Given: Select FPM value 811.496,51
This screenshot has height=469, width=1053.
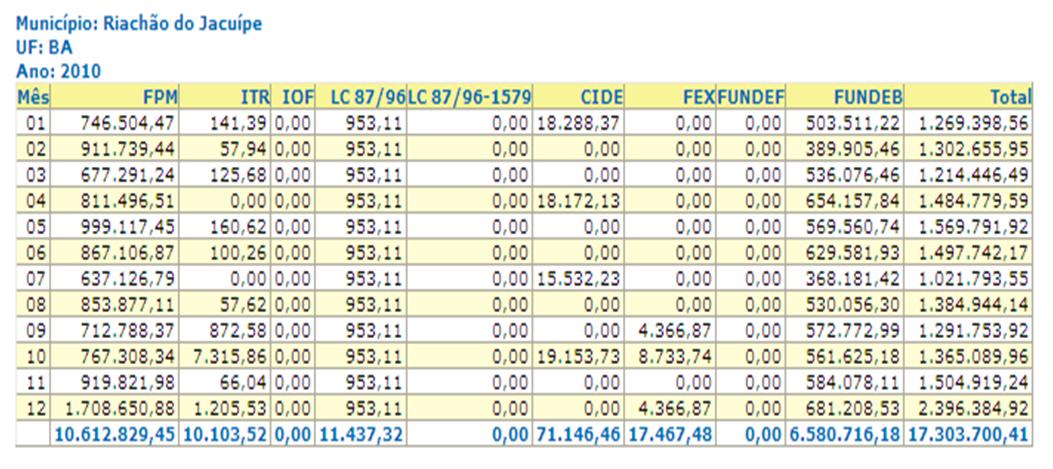Looking at the screenshot, I should pyautogui.click(x=128, y=201).
